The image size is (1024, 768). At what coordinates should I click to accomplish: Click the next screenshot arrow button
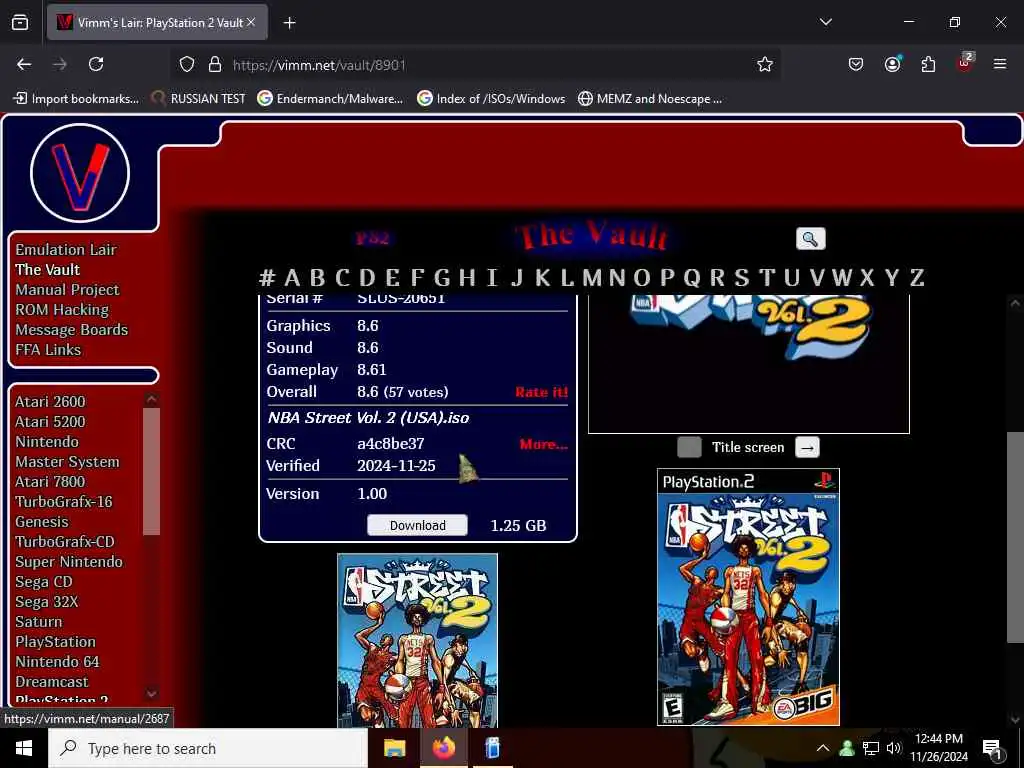(807, 447)
